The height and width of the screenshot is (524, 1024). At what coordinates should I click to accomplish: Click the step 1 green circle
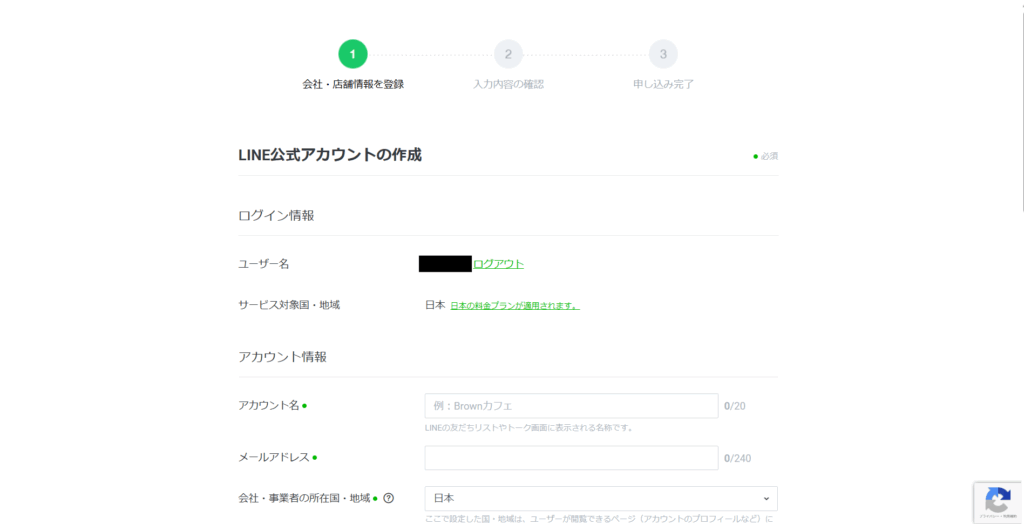pos(353,54)
